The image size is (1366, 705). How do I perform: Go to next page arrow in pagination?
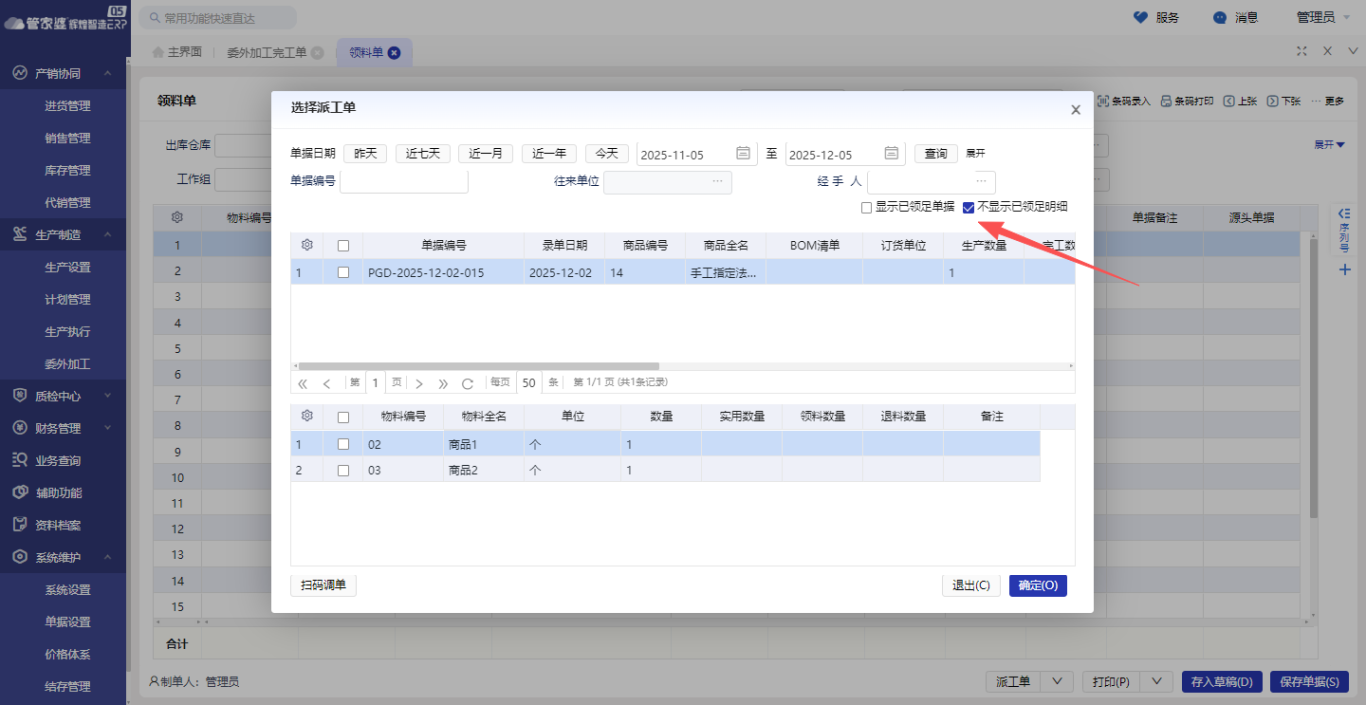419,383
